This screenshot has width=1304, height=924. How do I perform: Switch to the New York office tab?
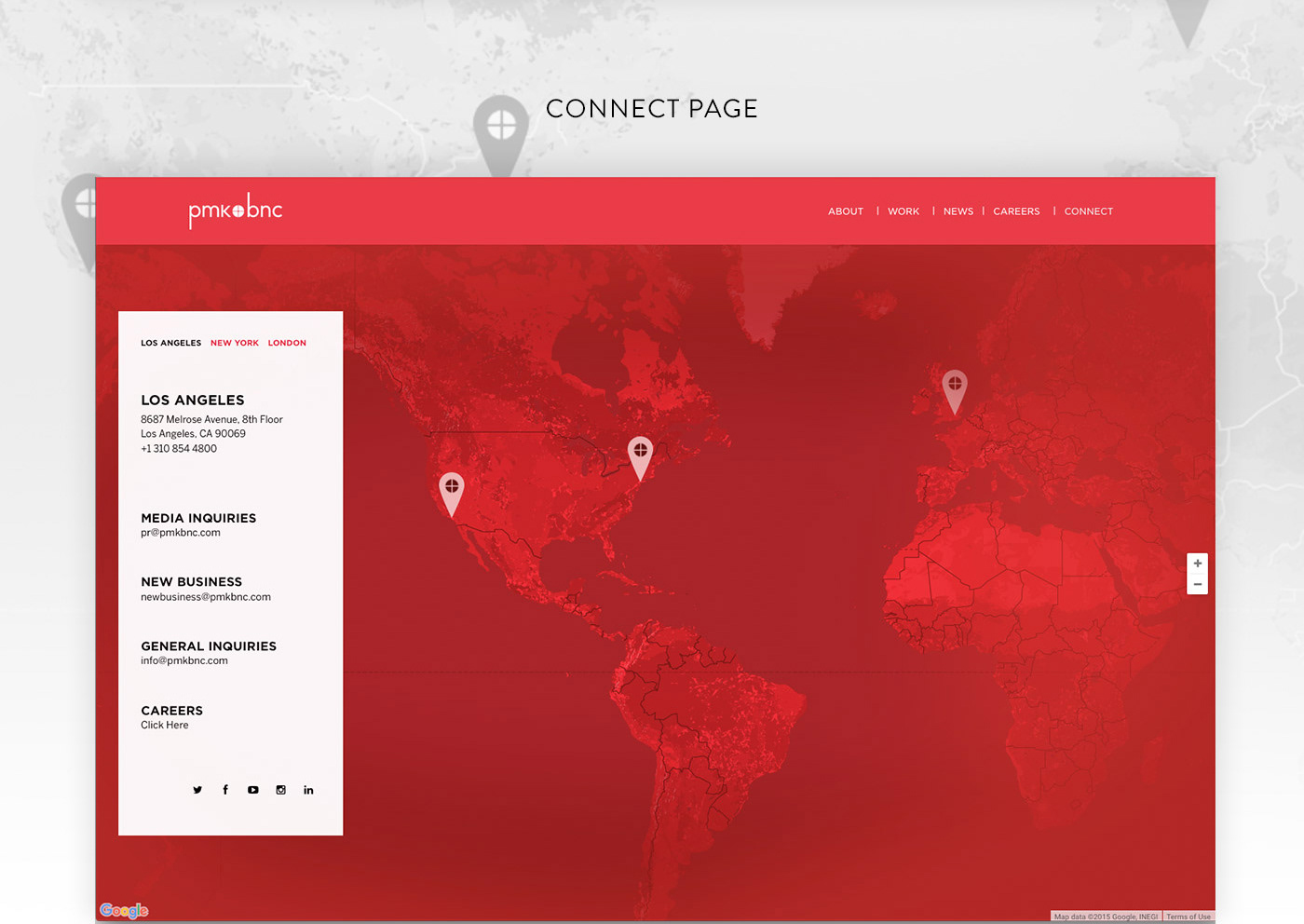(235, 343)
